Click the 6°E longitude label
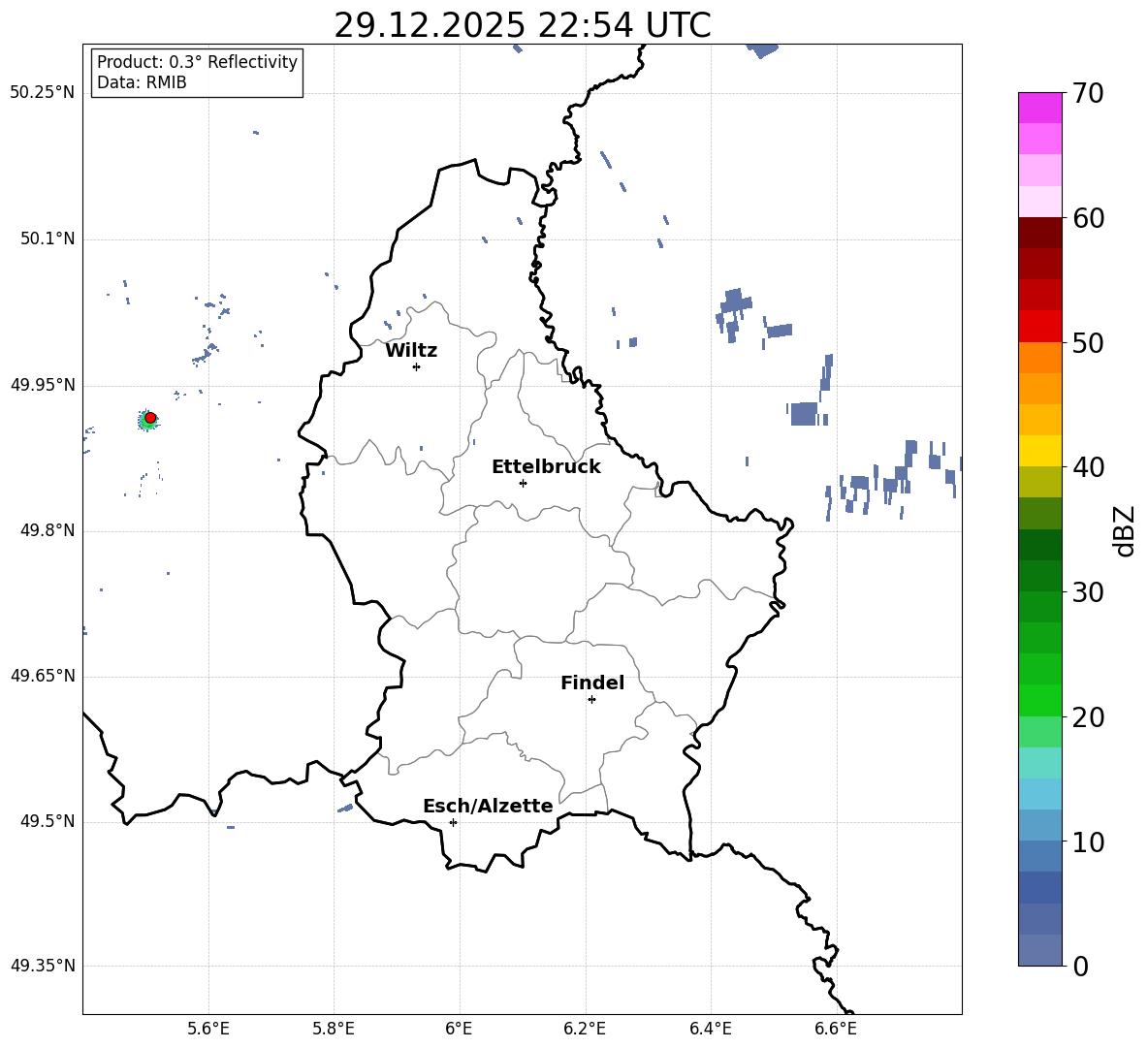1148x1048 pixels. click(x=459, y=1029)
